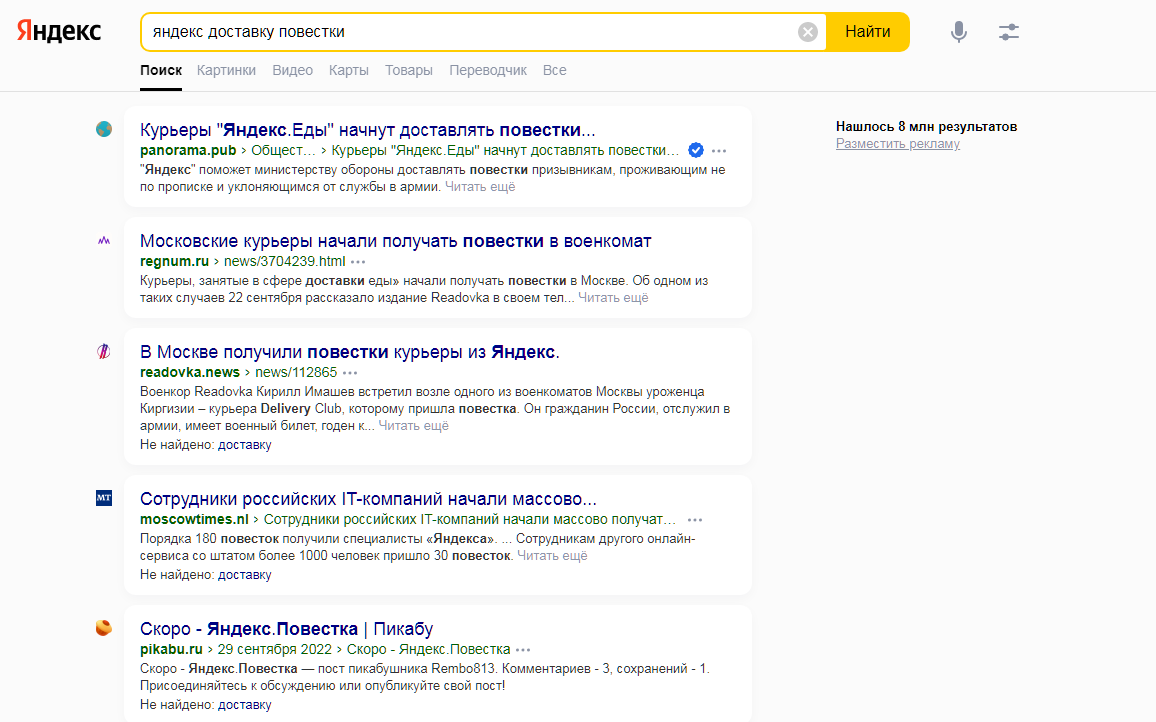Select the Поиск tab
This screenshot has width=1156, height=722.
(161, 70)
